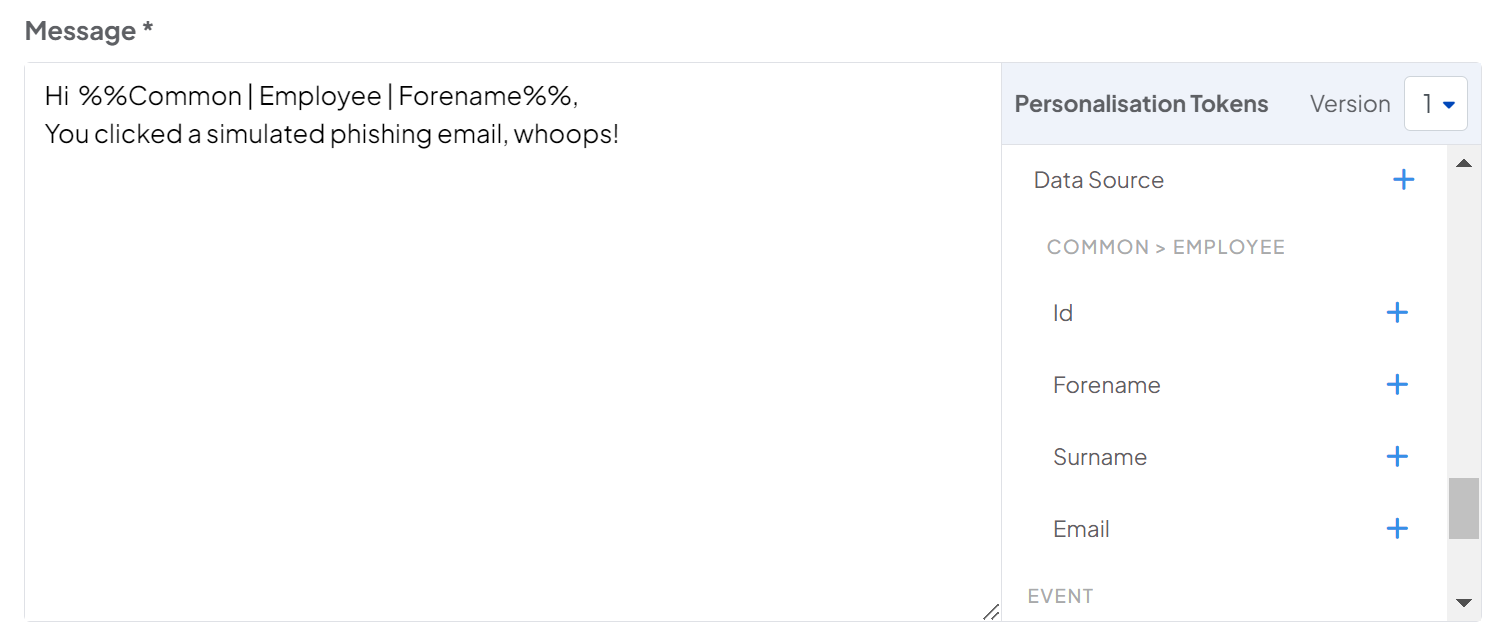Image resolution: width=1512 pixels, height=632 pixels.
Task: Click the EVENT group header
Action: [x=1060, y=596]
